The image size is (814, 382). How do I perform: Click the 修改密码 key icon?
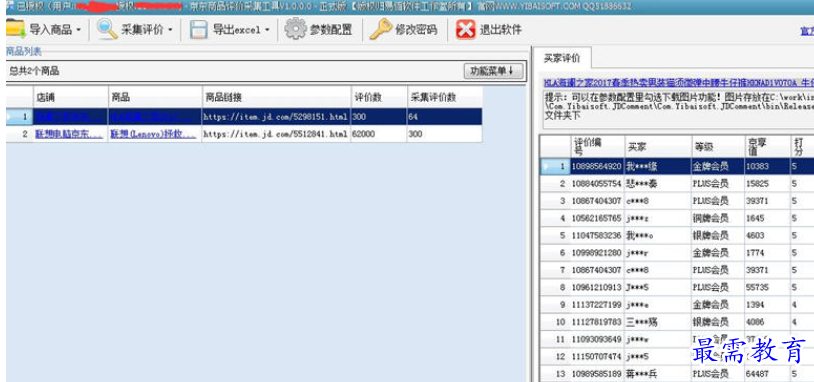point(381,29)
